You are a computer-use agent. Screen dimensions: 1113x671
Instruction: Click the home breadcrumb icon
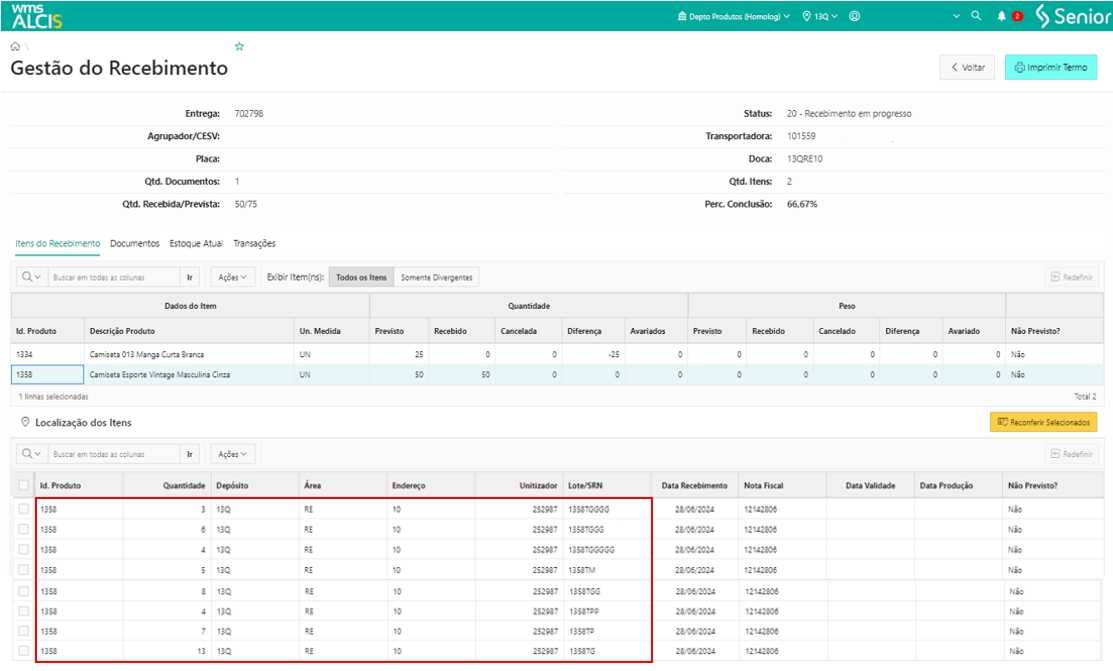pos(15,47)
